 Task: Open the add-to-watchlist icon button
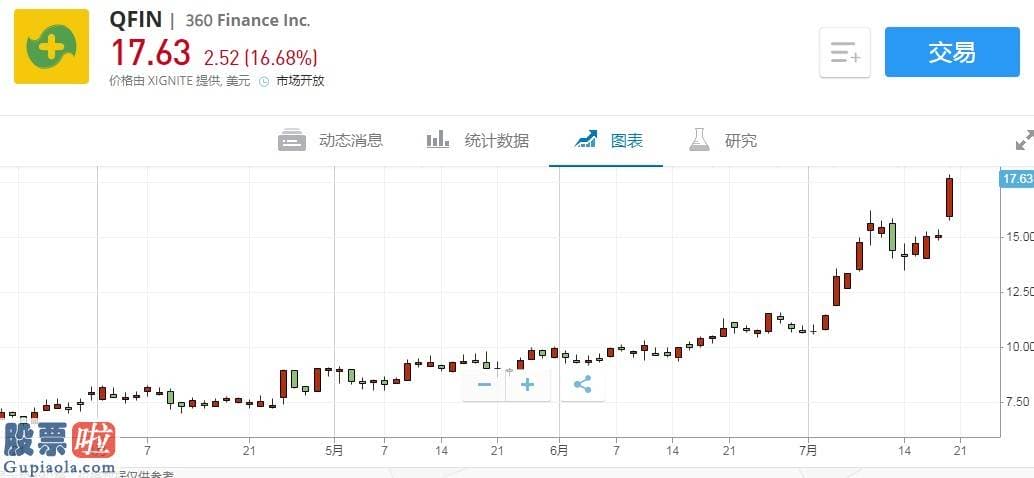[x=845, y=52]
